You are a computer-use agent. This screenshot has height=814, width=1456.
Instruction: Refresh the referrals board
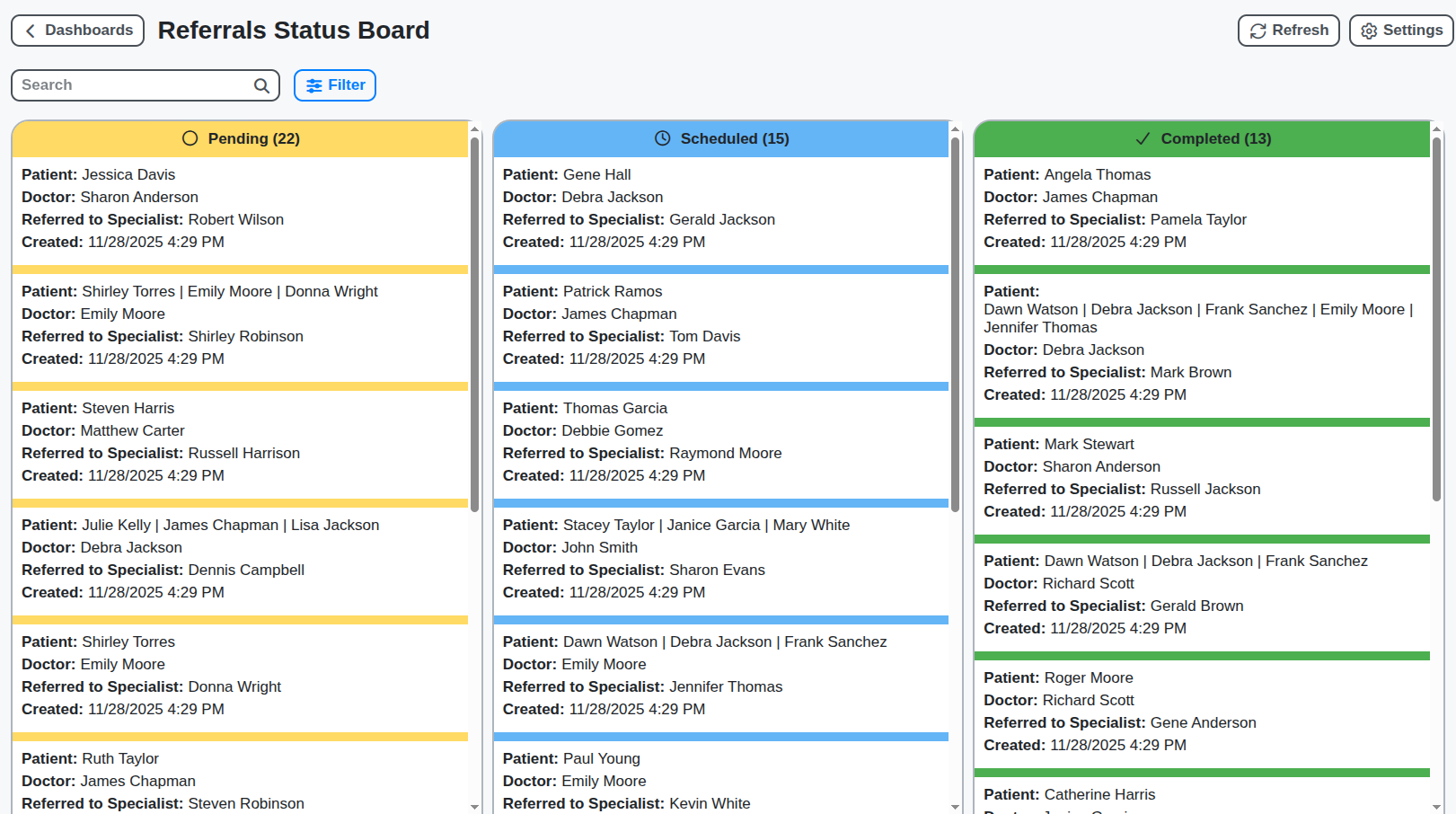(1288, 30)
